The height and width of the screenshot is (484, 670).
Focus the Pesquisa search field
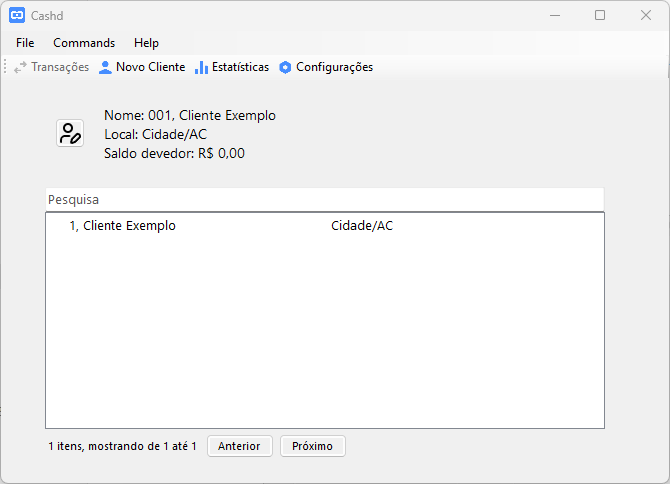coord(325,199)
